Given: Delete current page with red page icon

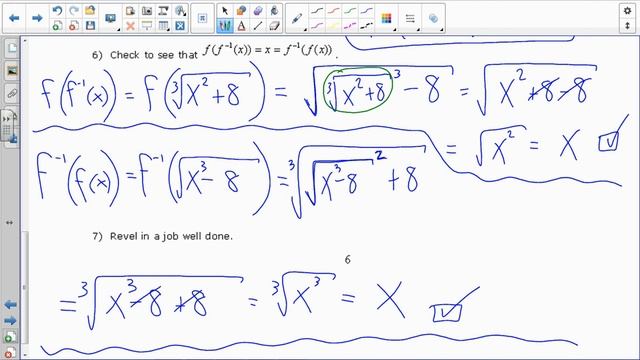Looking at the screenshot, I should pyautogui.click(x=73, y=26).
